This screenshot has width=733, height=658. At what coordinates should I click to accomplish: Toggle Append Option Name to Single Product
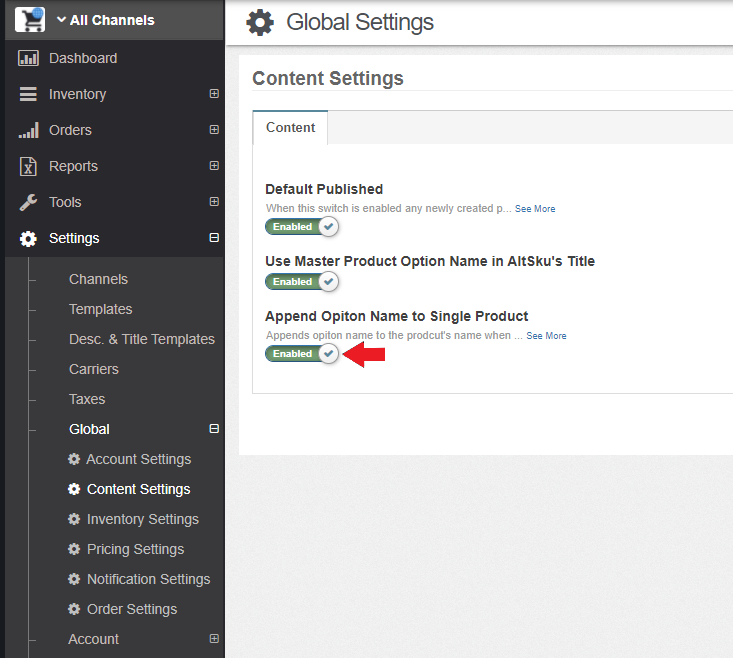(x=302, y=354)
